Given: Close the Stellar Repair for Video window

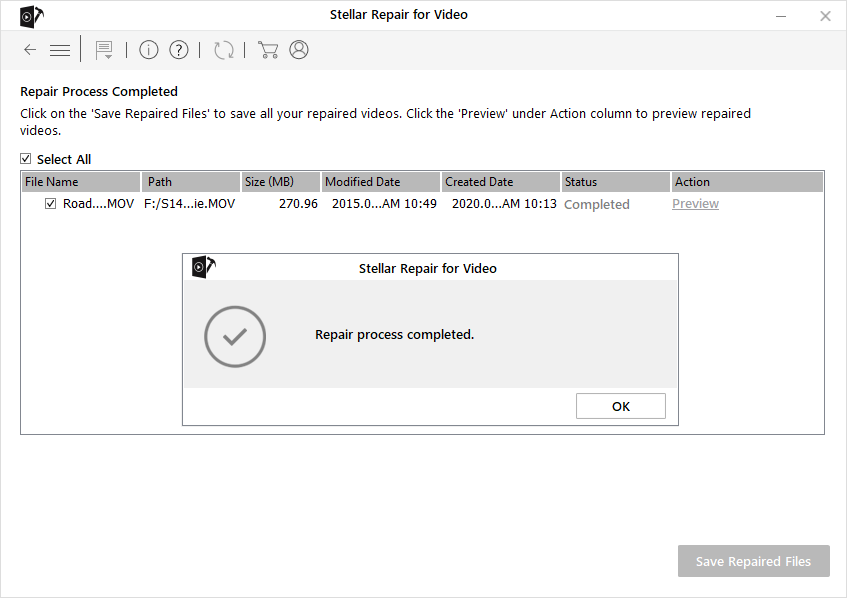Looking at the screenshot, I should (825, 16).
